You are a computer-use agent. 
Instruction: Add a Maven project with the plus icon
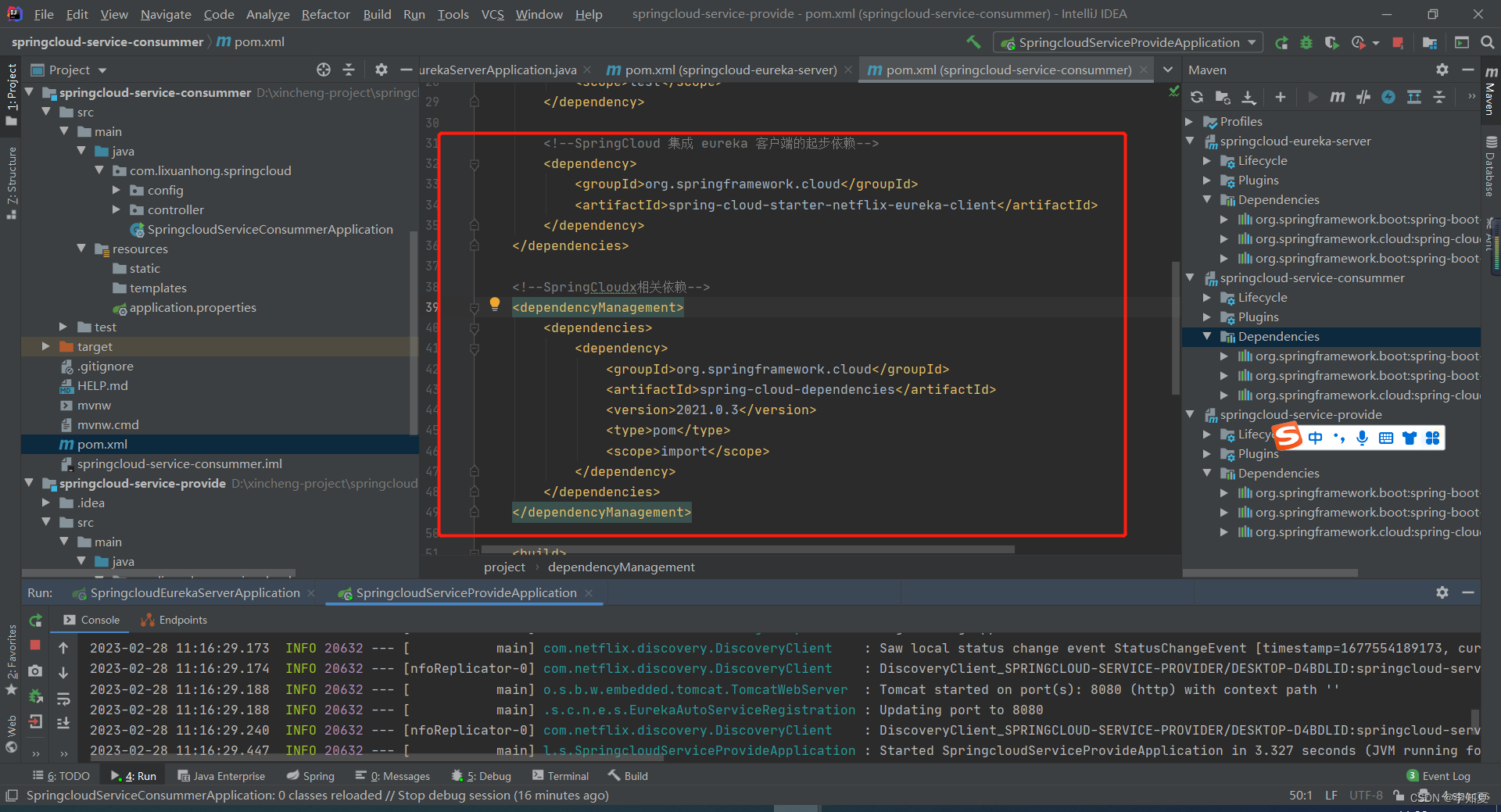(x=1280, y=97)
